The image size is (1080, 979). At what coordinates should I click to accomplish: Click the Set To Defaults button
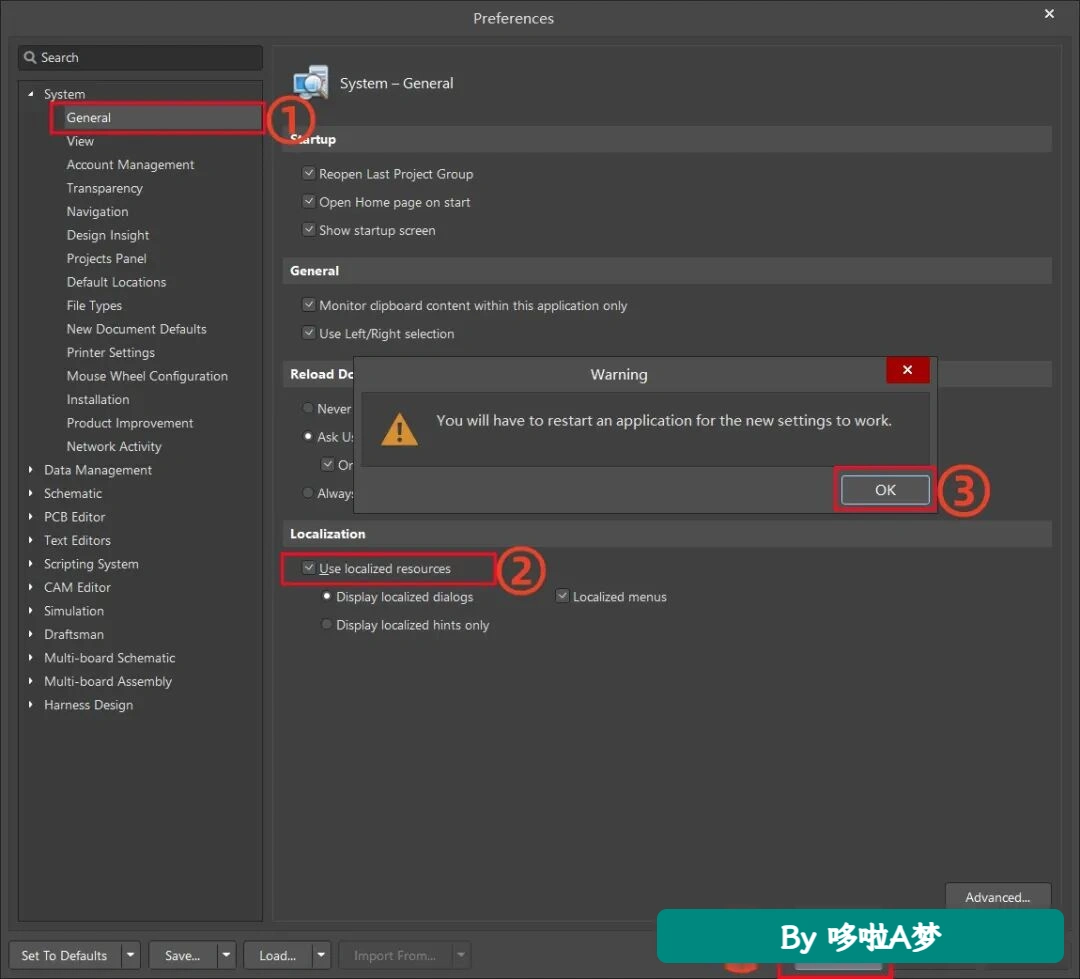coord(65,955)
